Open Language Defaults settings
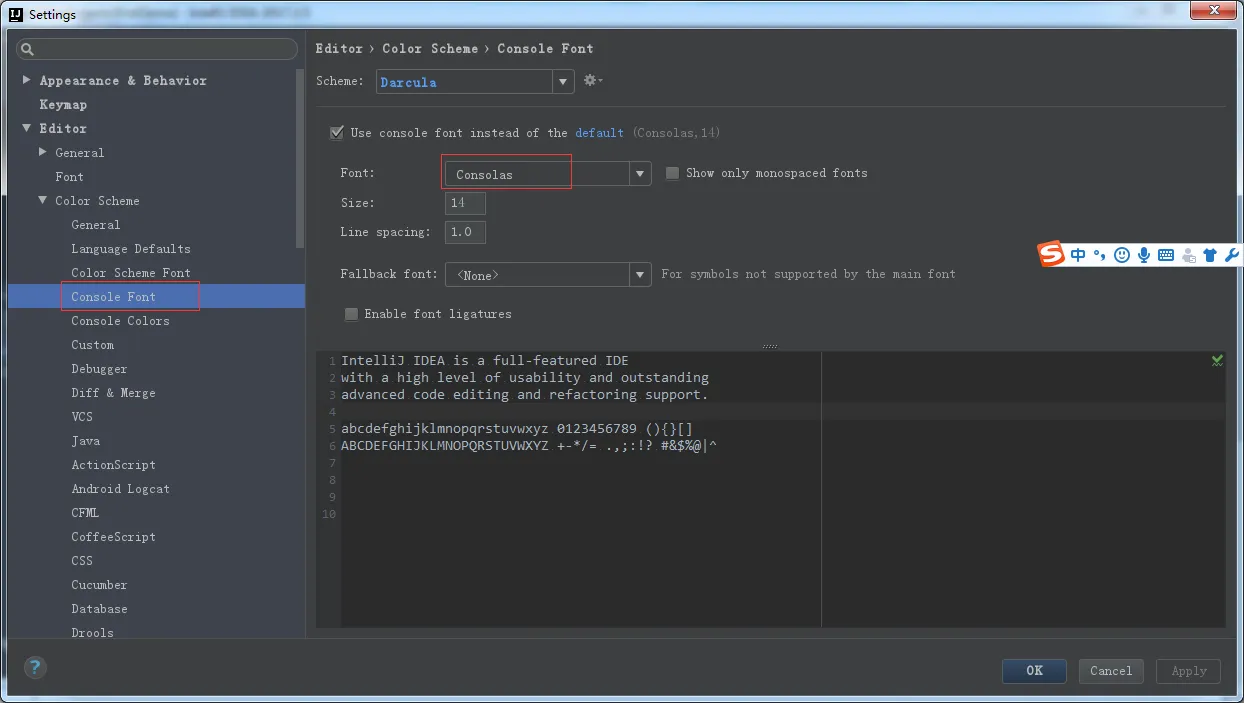1244x703 pixels. click(x=130, y=248)
